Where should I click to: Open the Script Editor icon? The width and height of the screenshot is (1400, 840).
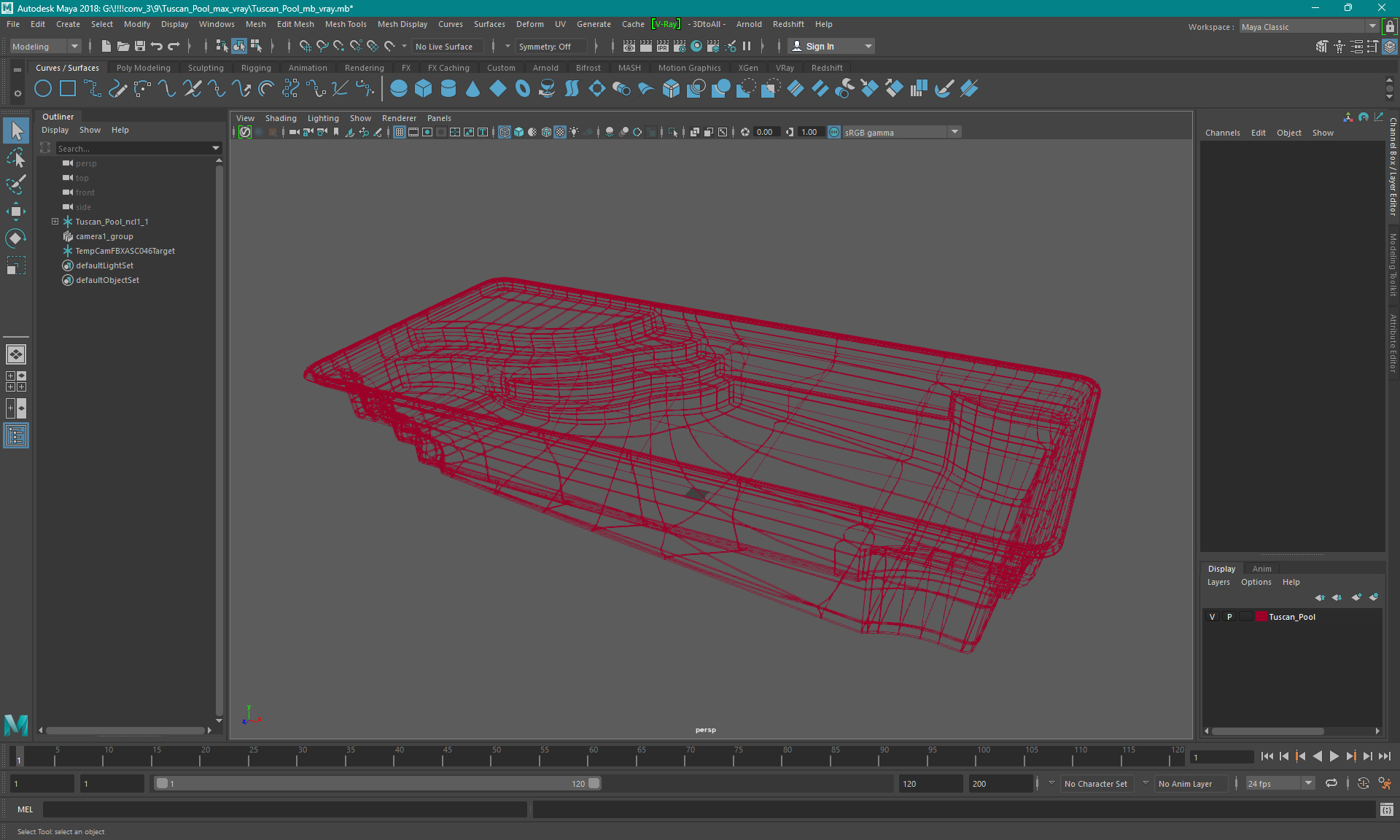1387,809
